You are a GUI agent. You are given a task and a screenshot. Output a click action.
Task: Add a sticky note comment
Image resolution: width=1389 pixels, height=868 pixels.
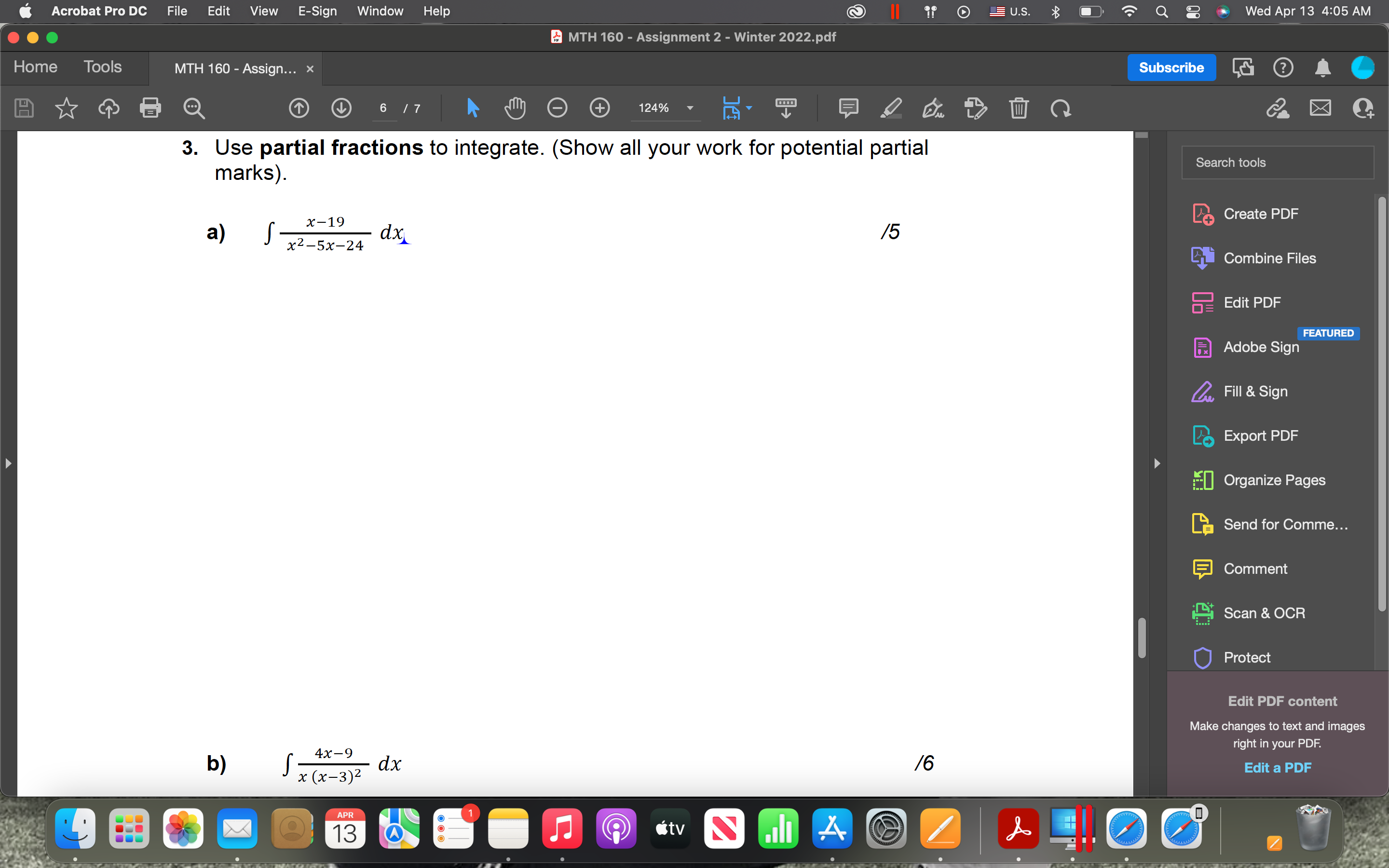point(848,108)
